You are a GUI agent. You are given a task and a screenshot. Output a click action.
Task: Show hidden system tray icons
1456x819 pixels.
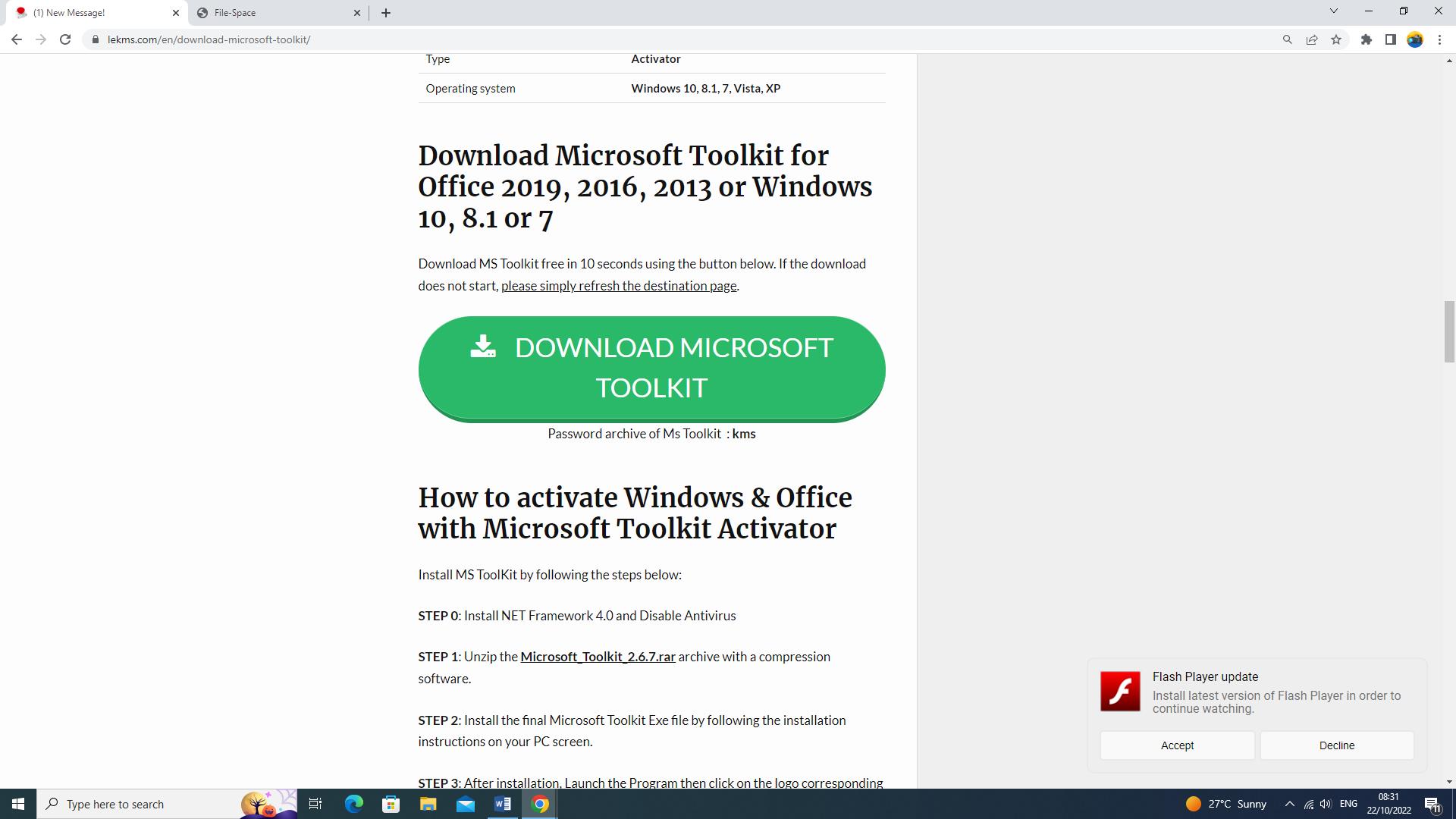coord(1289,804)
